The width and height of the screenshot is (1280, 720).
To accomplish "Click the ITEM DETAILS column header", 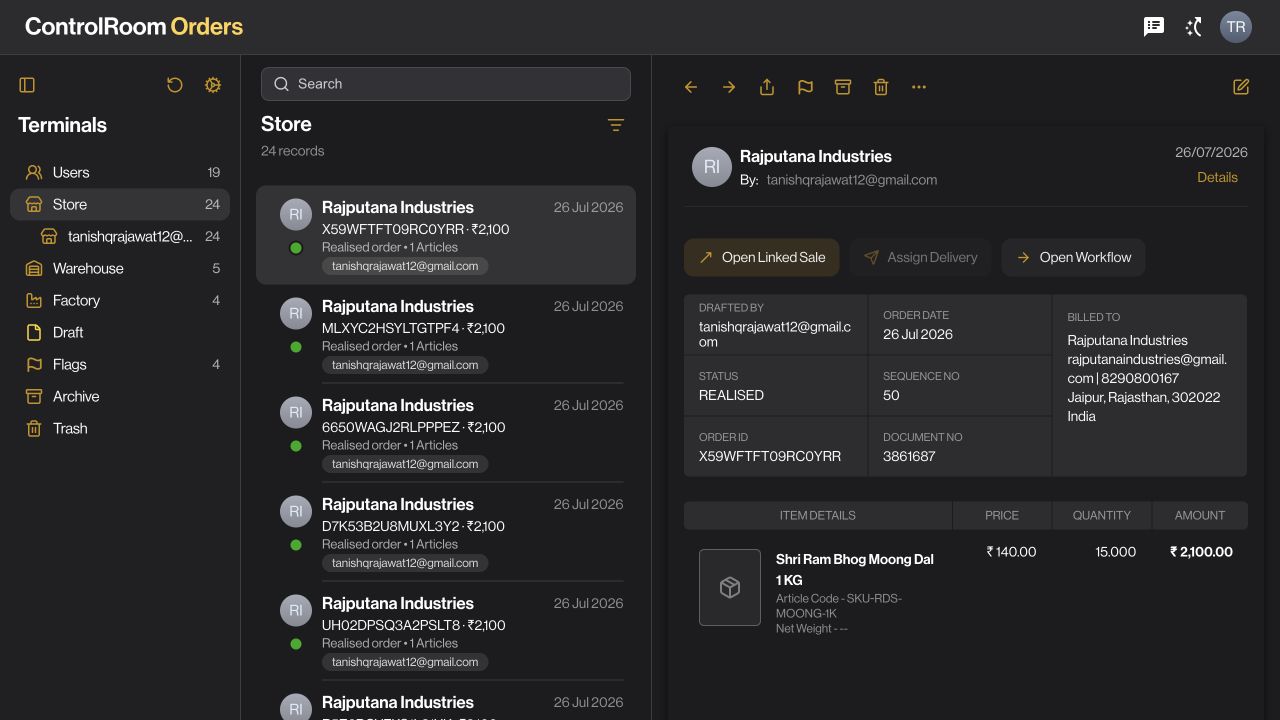I will (x=818, y=515).
